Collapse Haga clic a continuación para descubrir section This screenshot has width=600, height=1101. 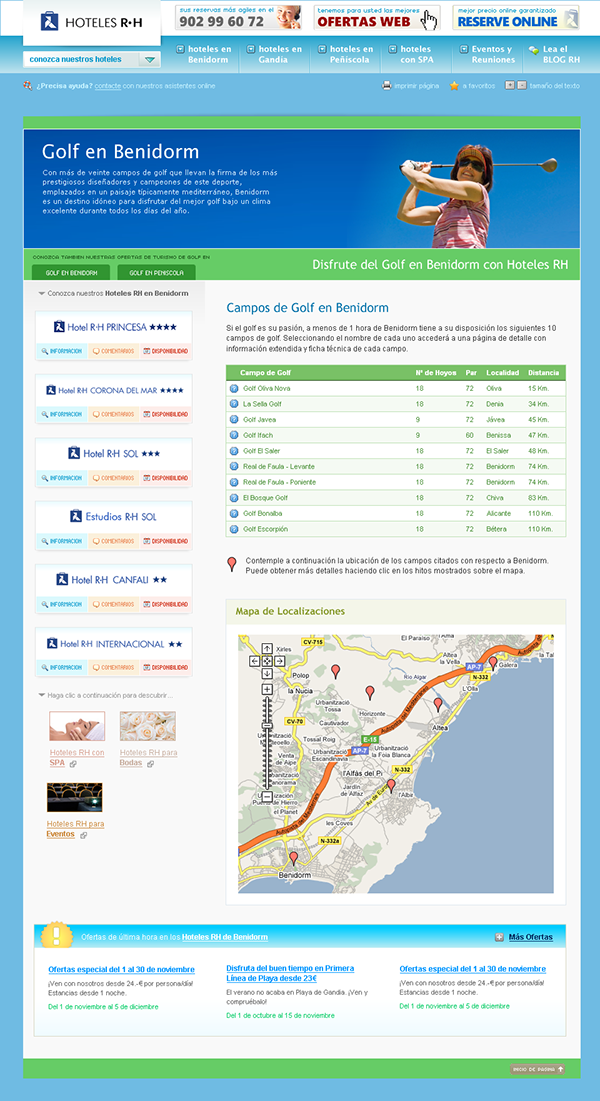coord(41,695)
